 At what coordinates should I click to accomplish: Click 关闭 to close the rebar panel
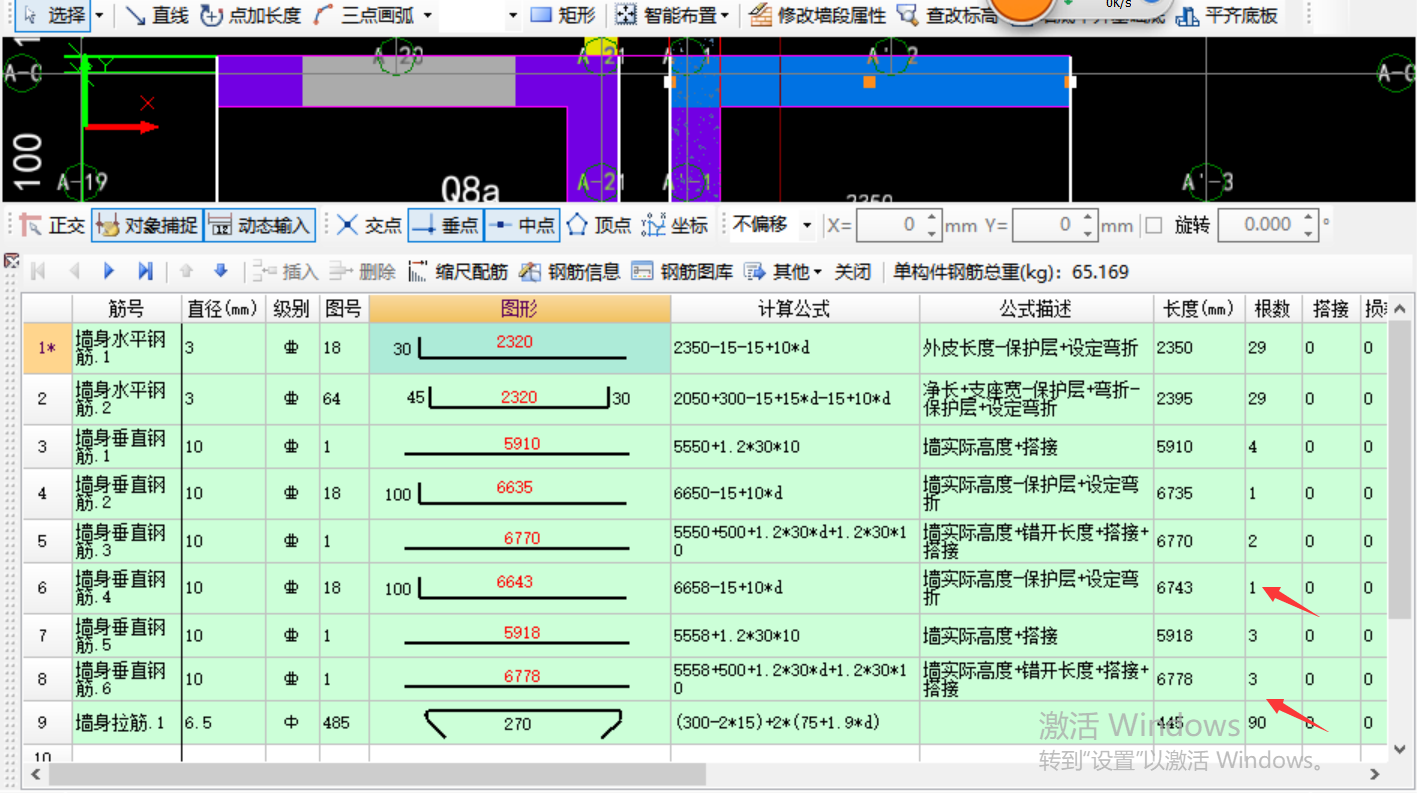[853, 271]
